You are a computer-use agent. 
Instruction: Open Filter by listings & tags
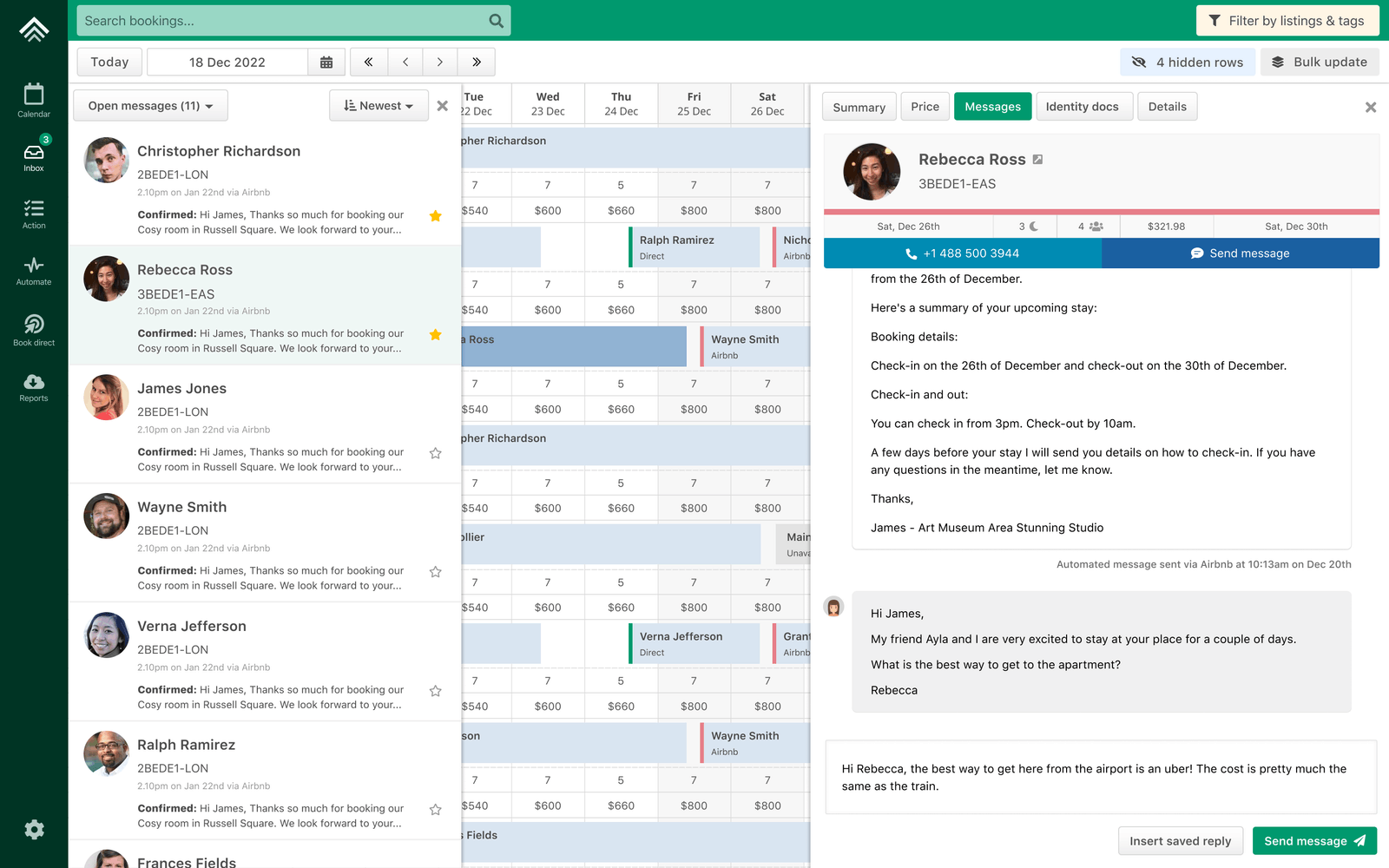coord(1287,21)
